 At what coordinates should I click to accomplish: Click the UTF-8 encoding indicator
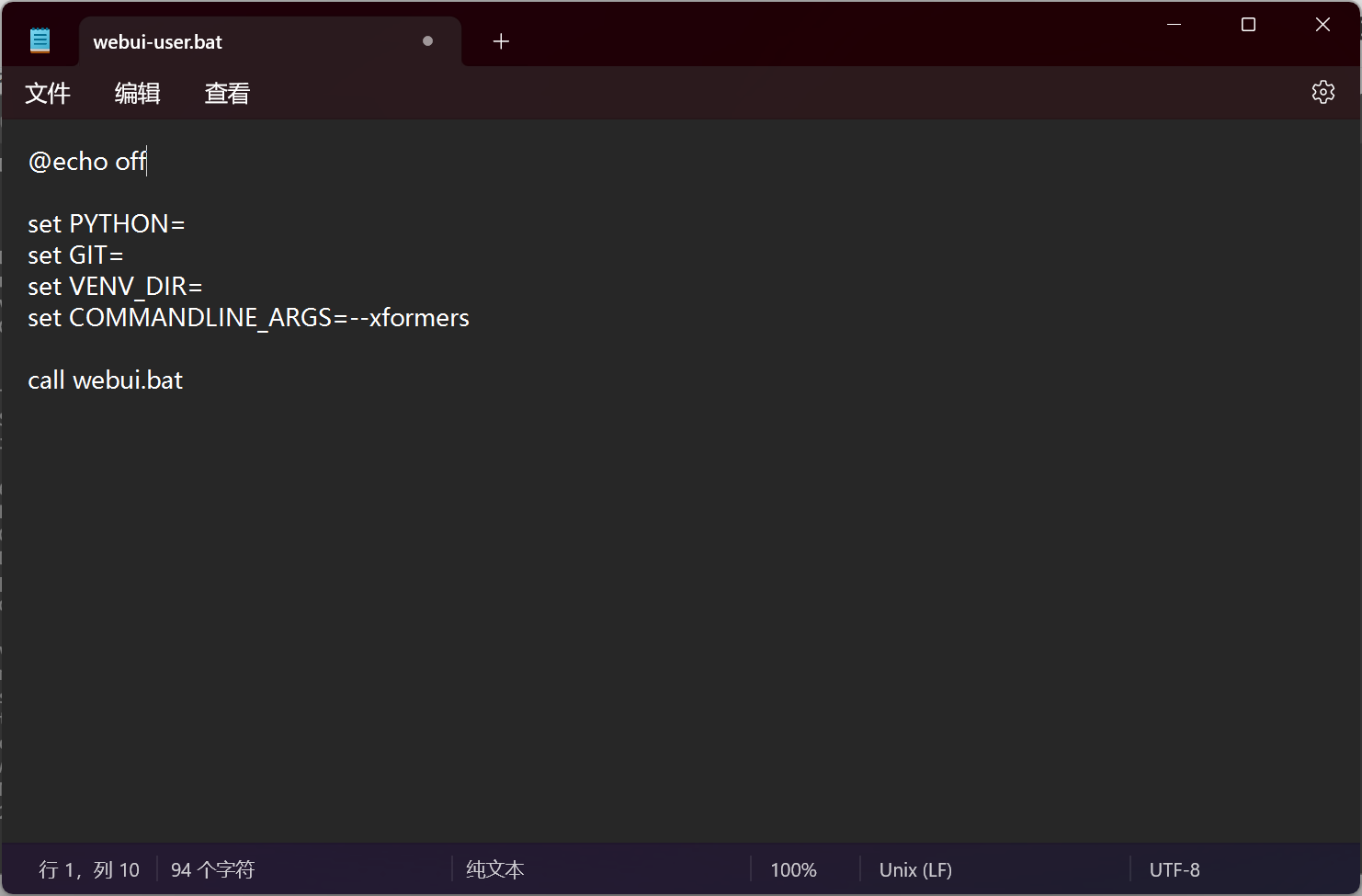(1174, 869)
